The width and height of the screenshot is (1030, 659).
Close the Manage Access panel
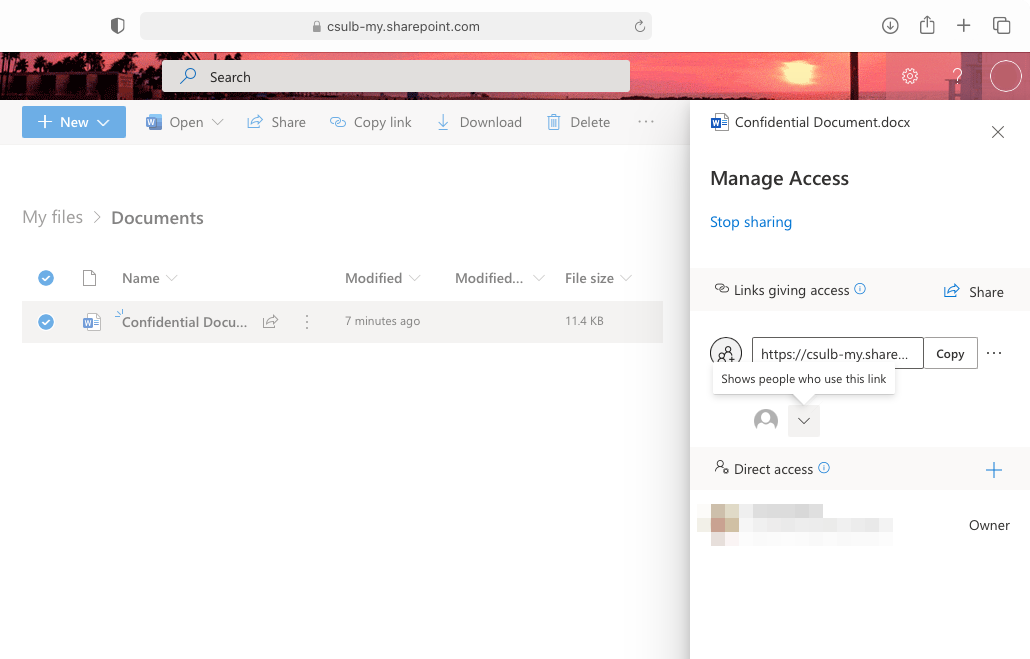998,132
